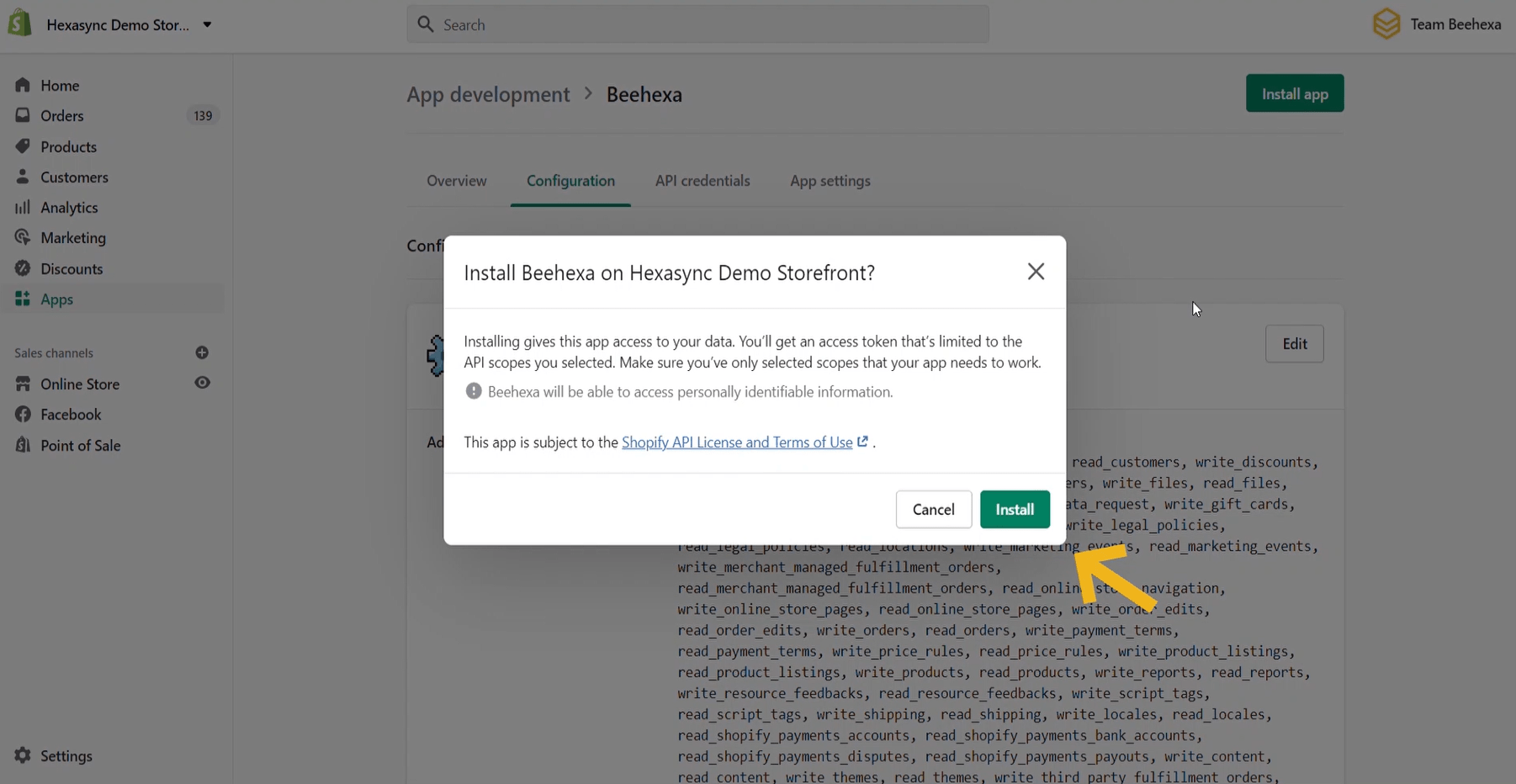
Task: Open Shopify API License and Terms link
Action: (x=737, y=442)
